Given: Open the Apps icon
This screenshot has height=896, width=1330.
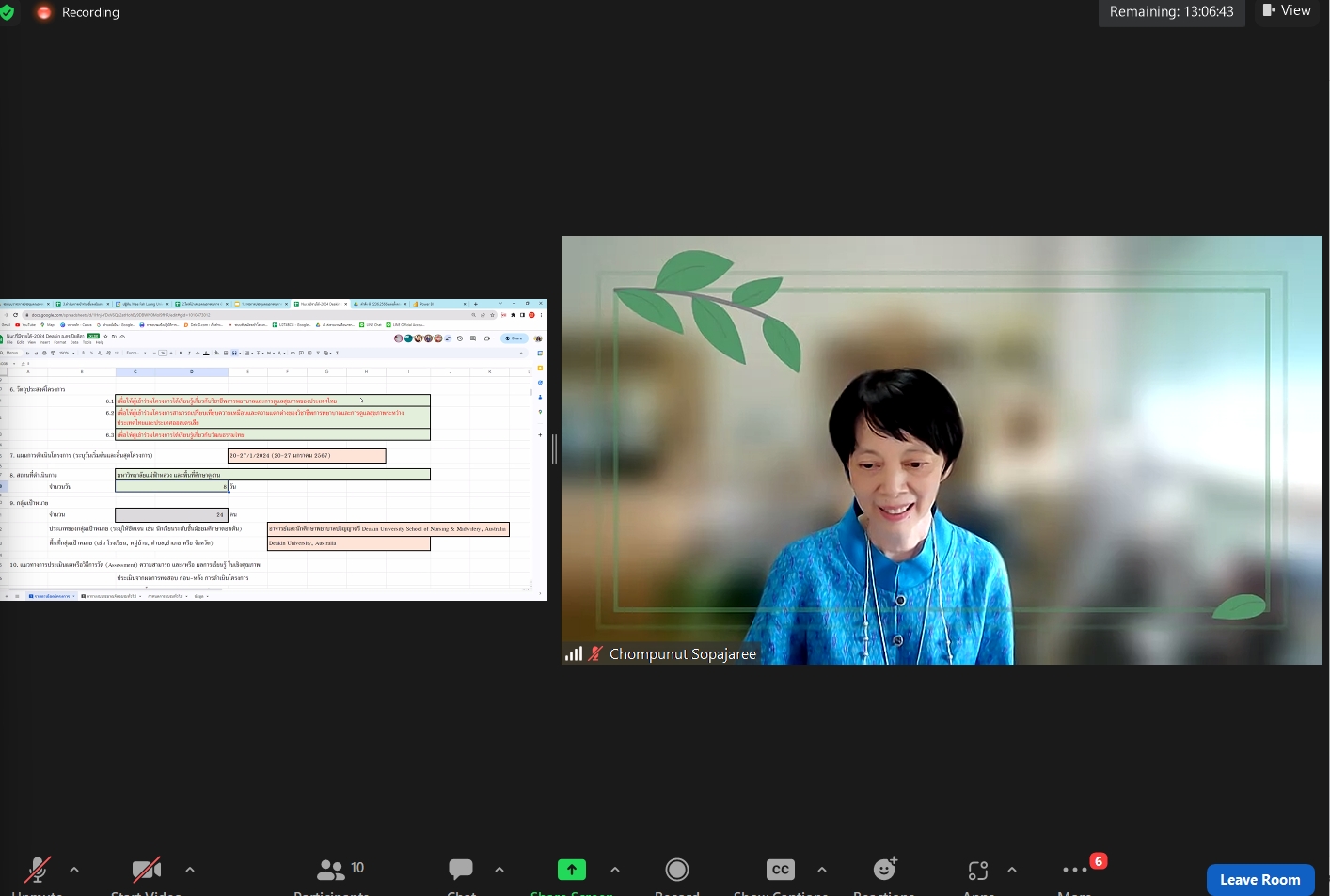Looking at the screenshot, I should [978, 870].
